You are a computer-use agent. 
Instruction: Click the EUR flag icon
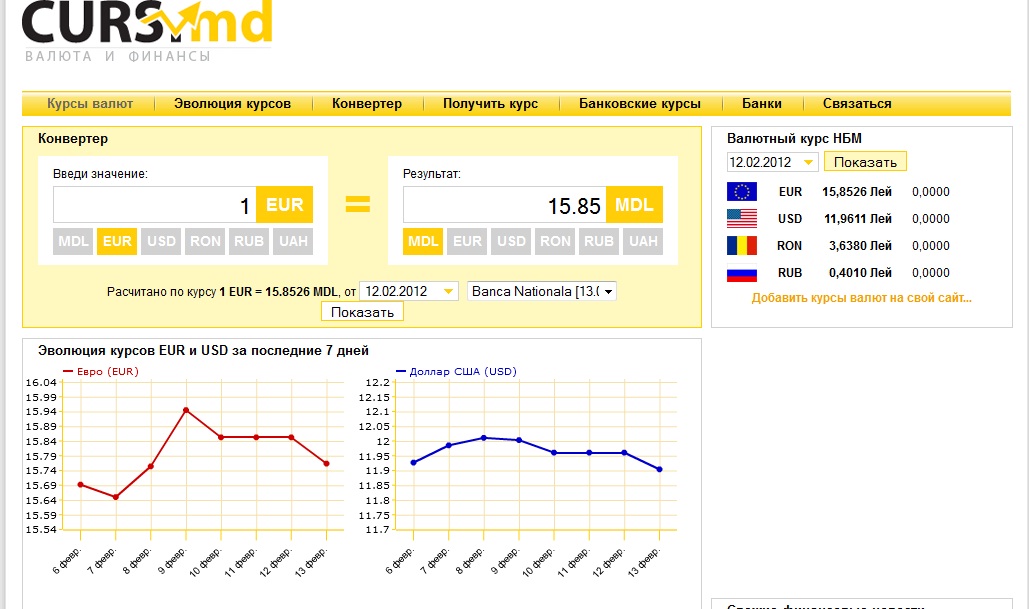pyautogui.click(x=742, y=192)
